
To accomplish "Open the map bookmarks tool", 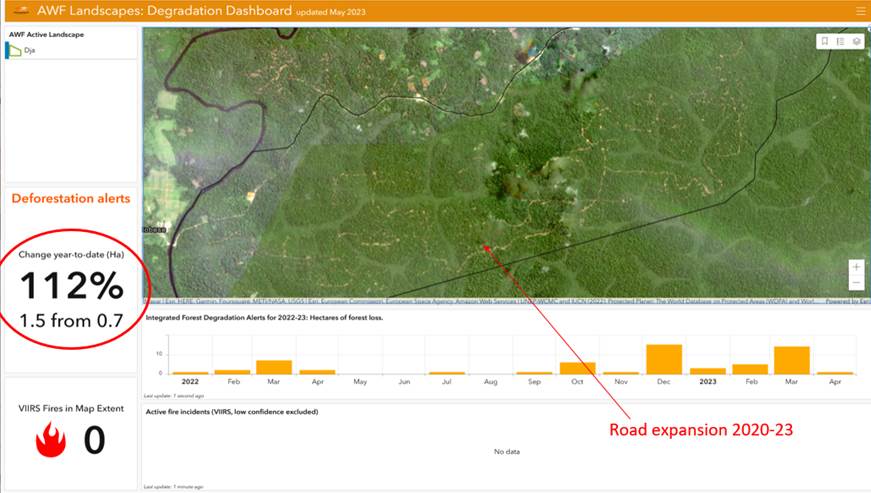I will click(x=824, y=41).
